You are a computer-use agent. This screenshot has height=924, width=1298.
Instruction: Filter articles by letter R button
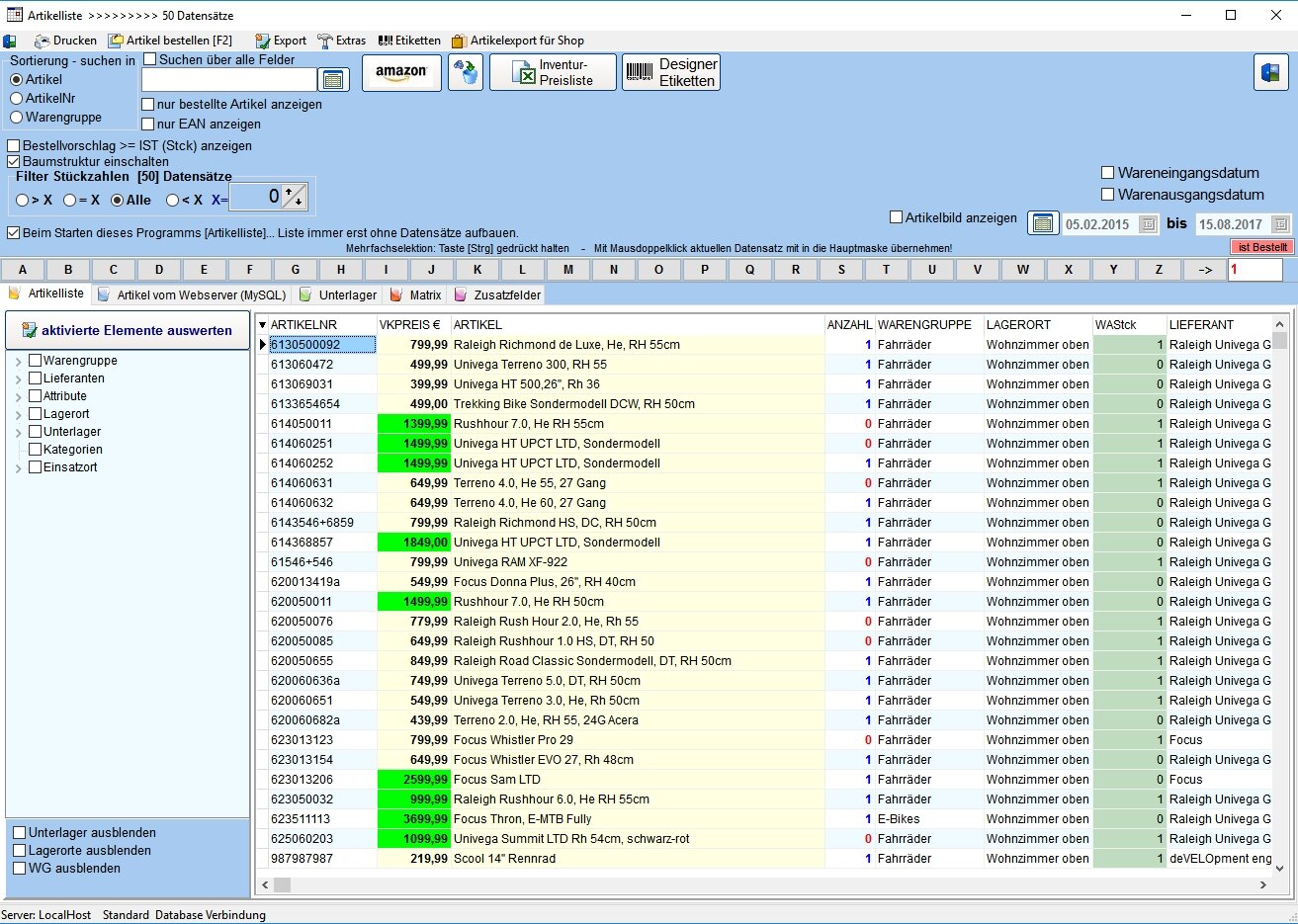796,269
